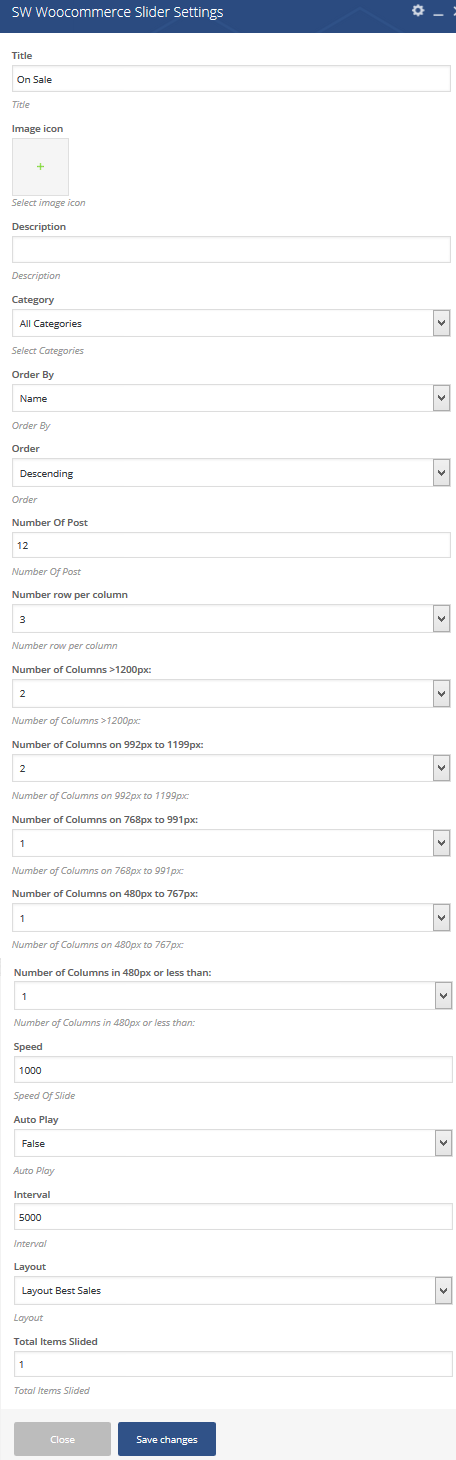This screenshot has height=1460, width=456.
Task: Click the Title field containing On Sale
Action: [231, 78]
